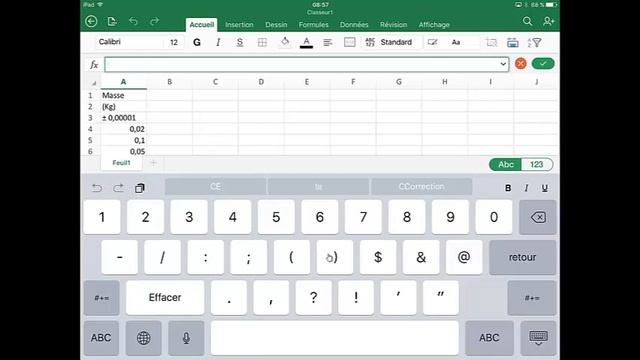
Task: Tap the merge cells icon
Action: point(350,42)
